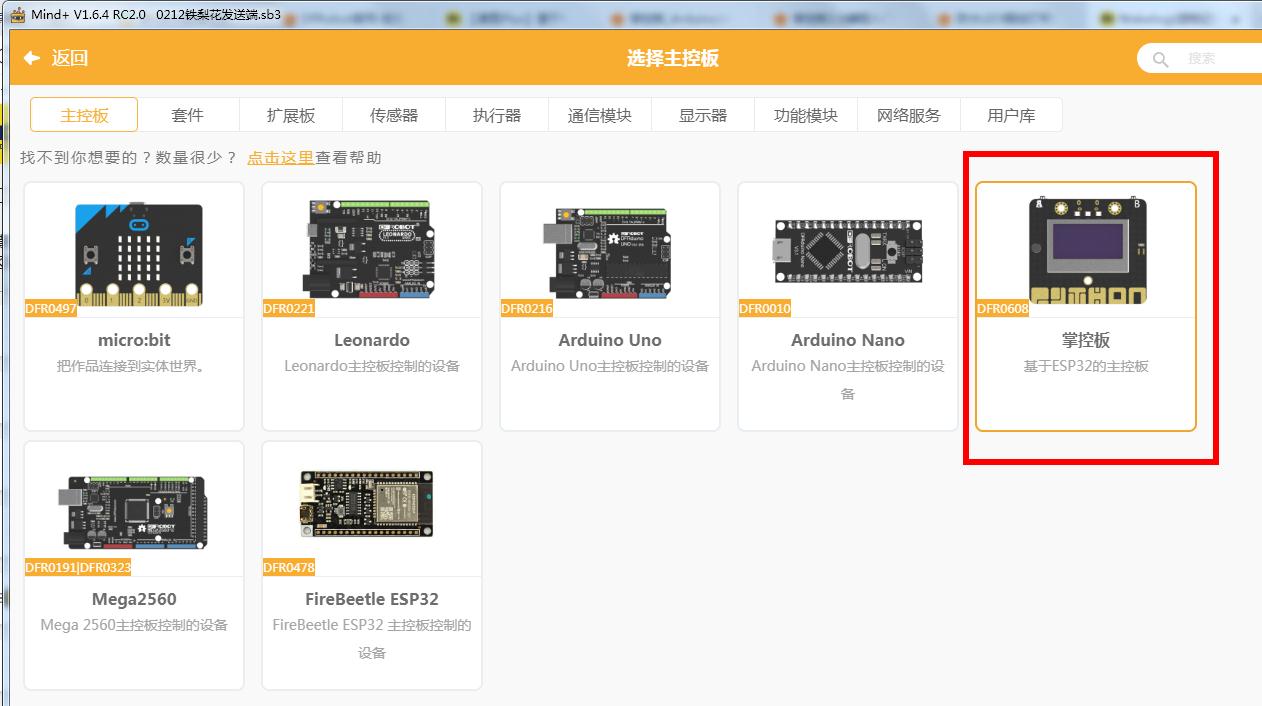Click the micro:bit title text
The image size is (1262, 706).
click(134, 340)
